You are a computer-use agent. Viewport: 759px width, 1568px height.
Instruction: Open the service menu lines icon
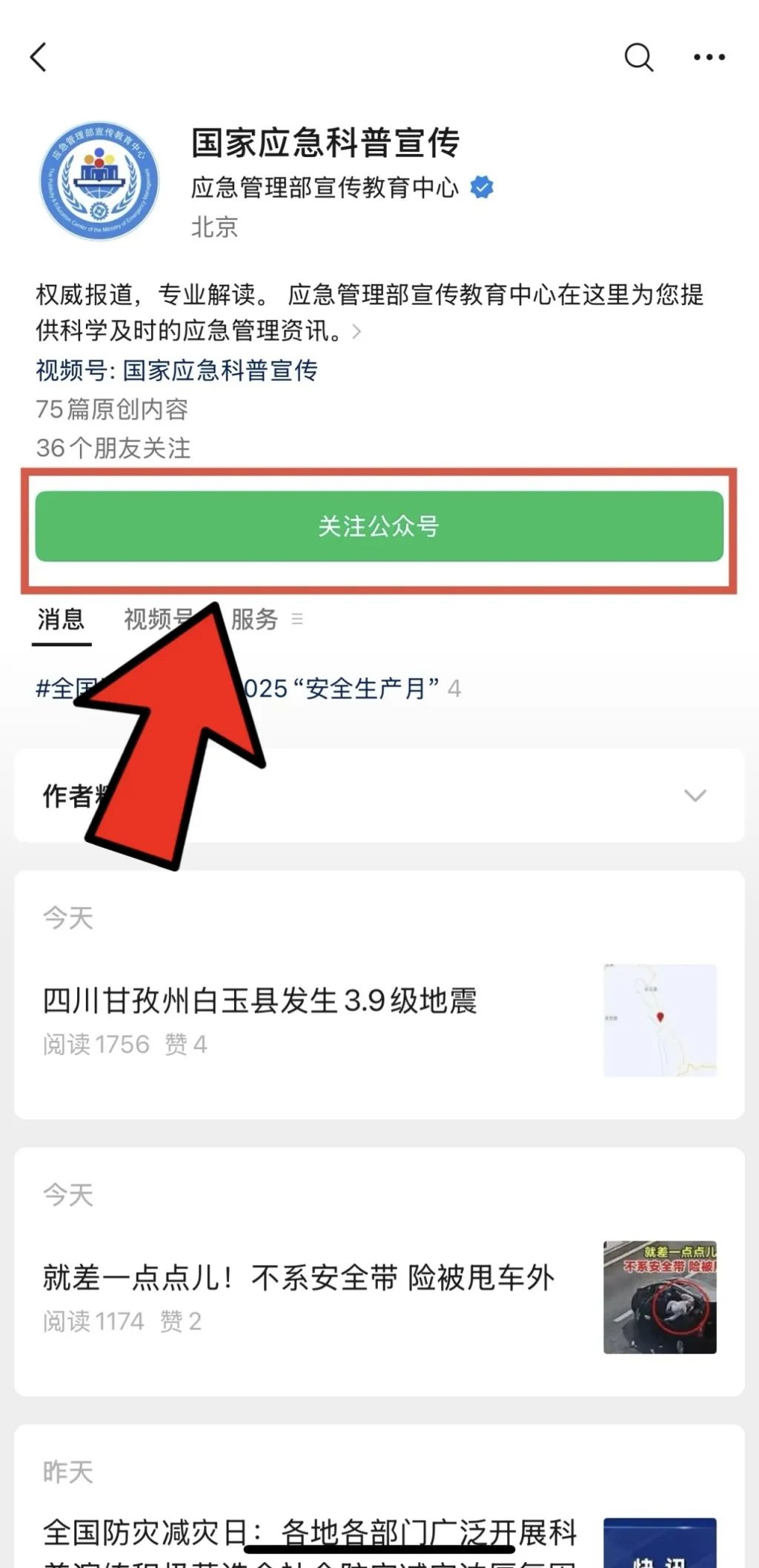[x=297, y=619]
